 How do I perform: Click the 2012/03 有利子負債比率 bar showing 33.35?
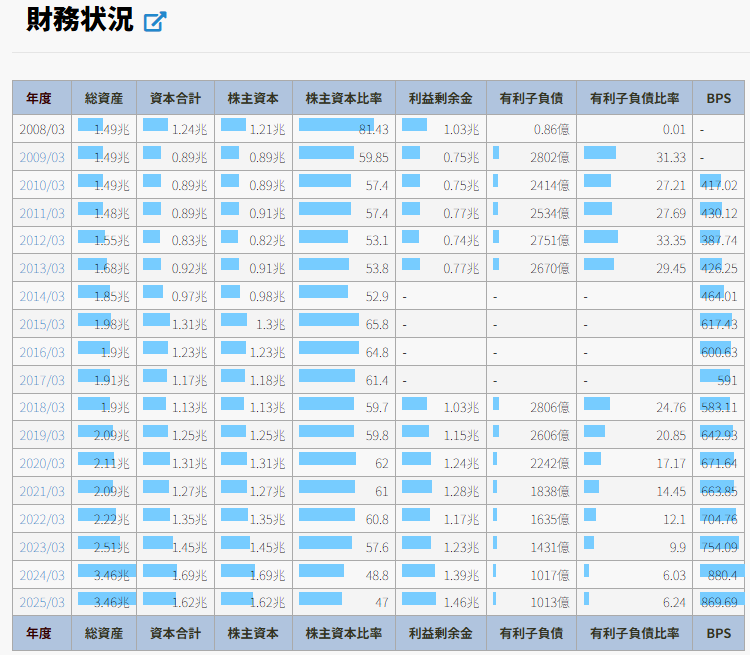(601, 237)
